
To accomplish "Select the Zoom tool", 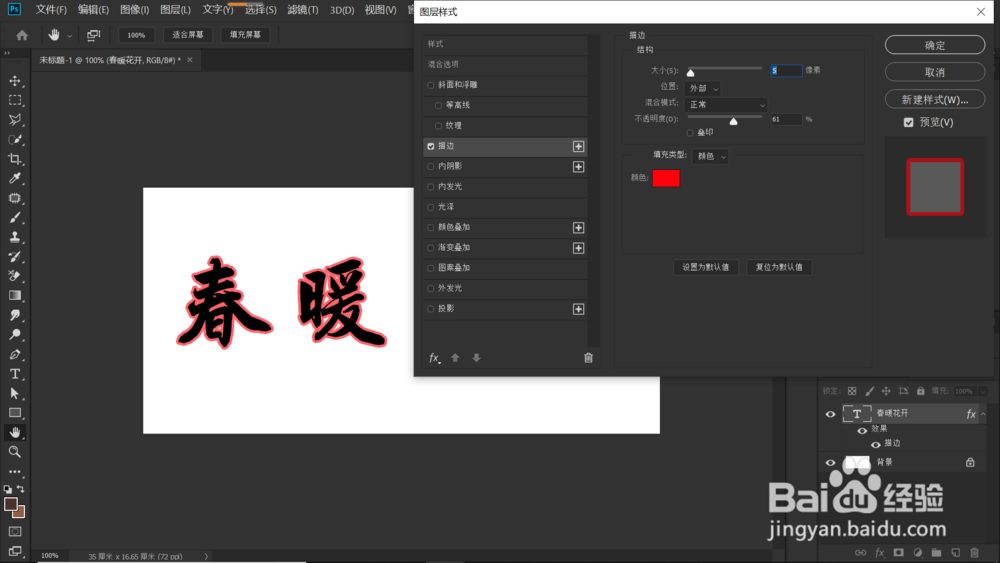I will (x=15, y=452).
